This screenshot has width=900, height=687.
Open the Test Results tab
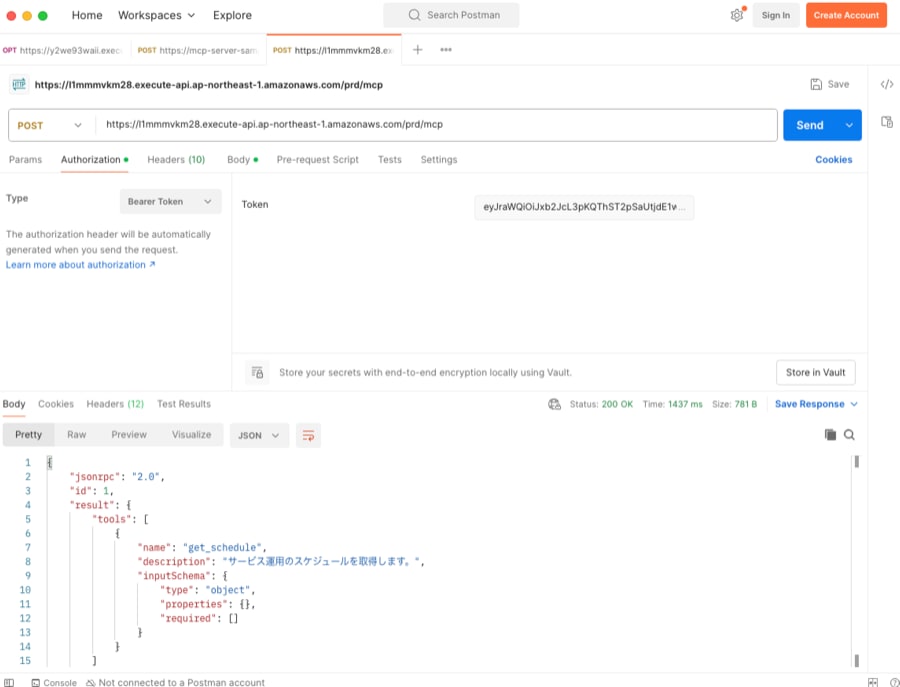184,404
